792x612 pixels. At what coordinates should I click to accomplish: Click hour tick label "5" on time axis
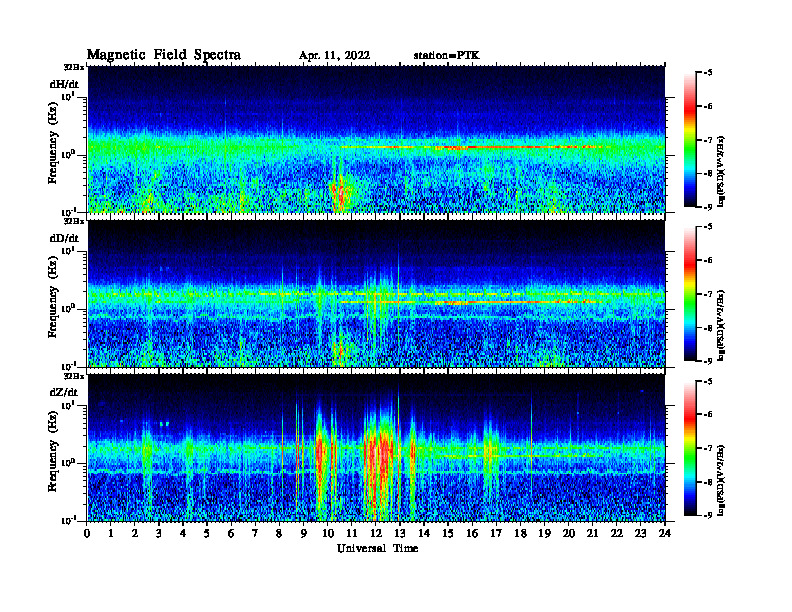click(207, 534)
